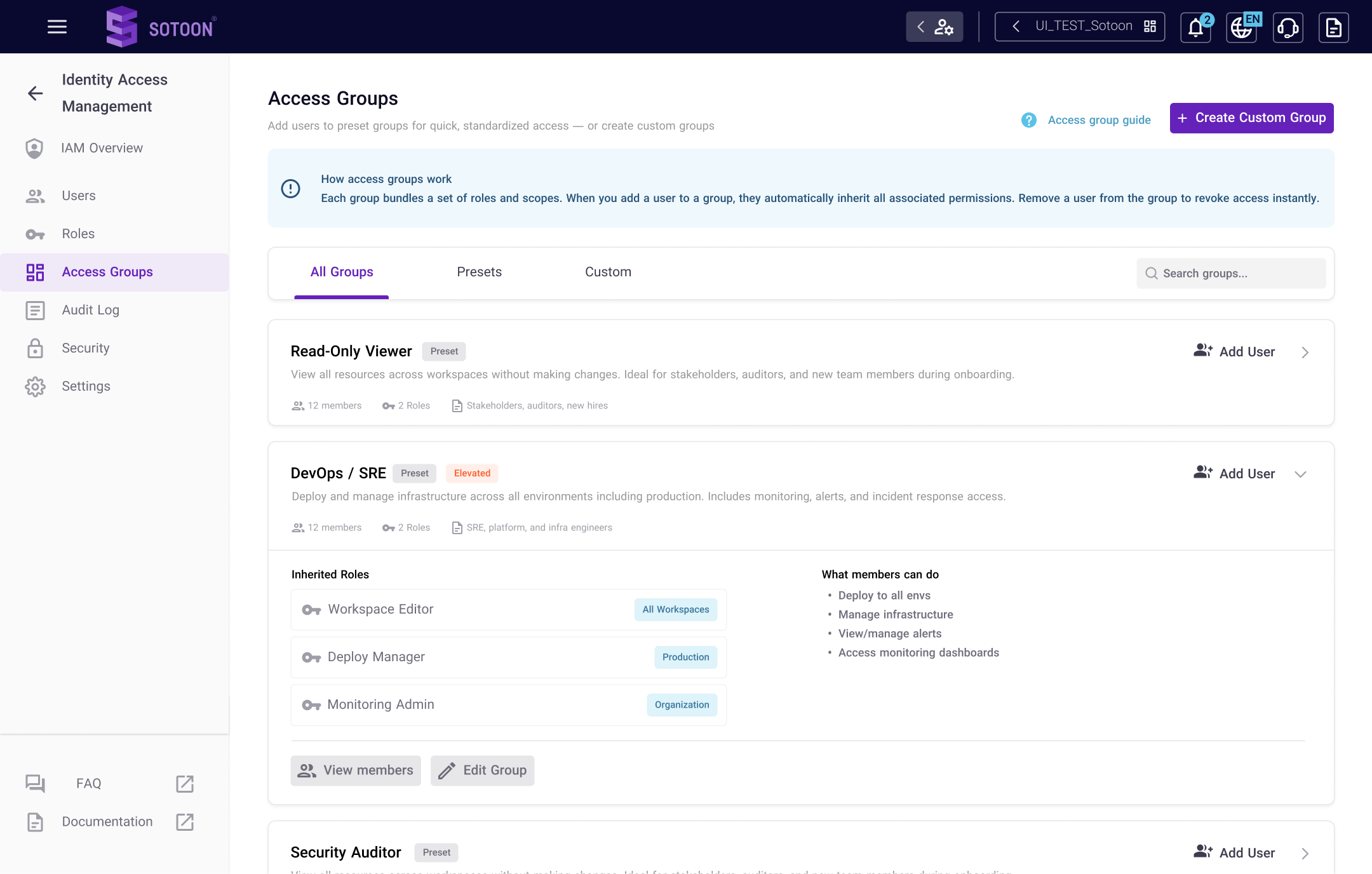The image size is (1372, 874).
Task: Select Access Groups in sidebar
Action: coord(114,272)
